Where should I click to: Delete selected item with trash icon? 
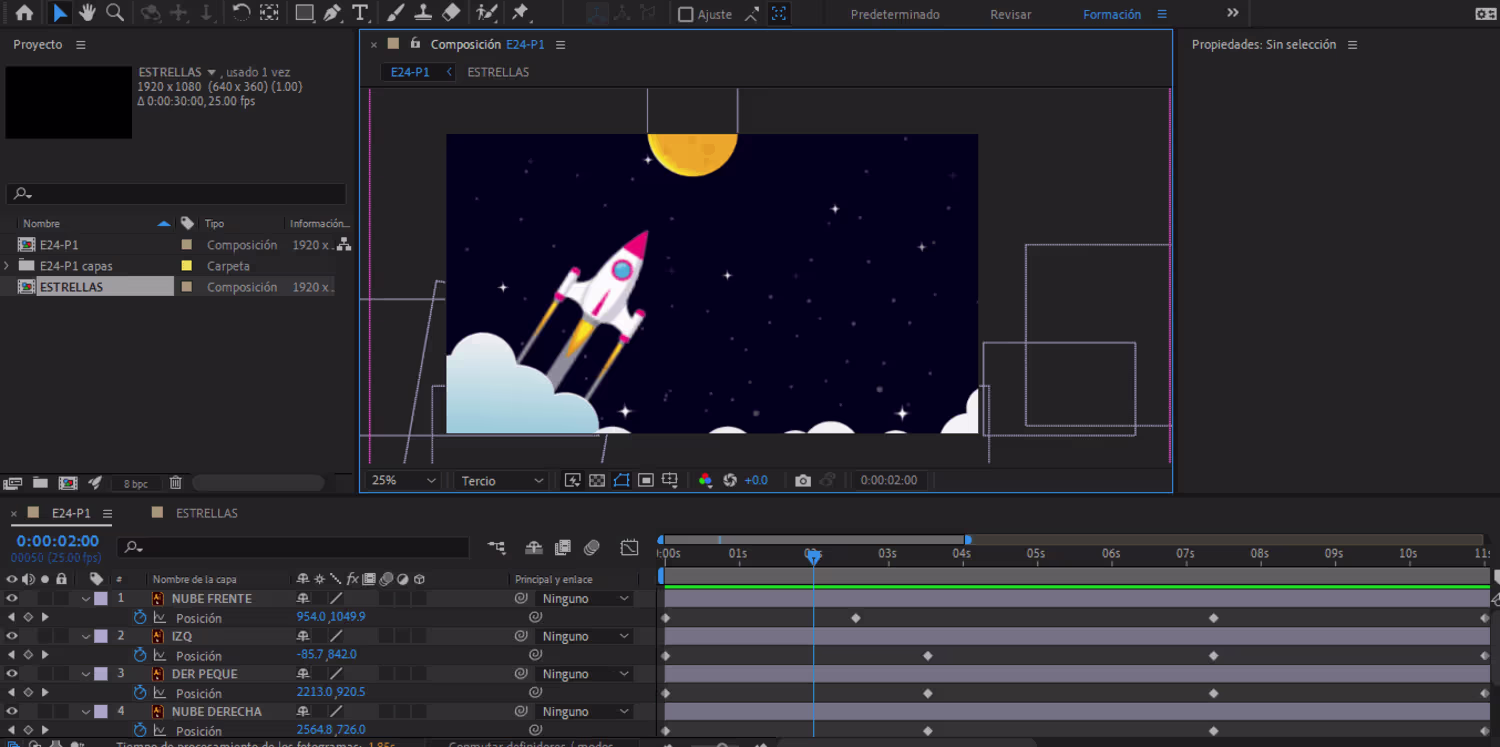(176, 483)
